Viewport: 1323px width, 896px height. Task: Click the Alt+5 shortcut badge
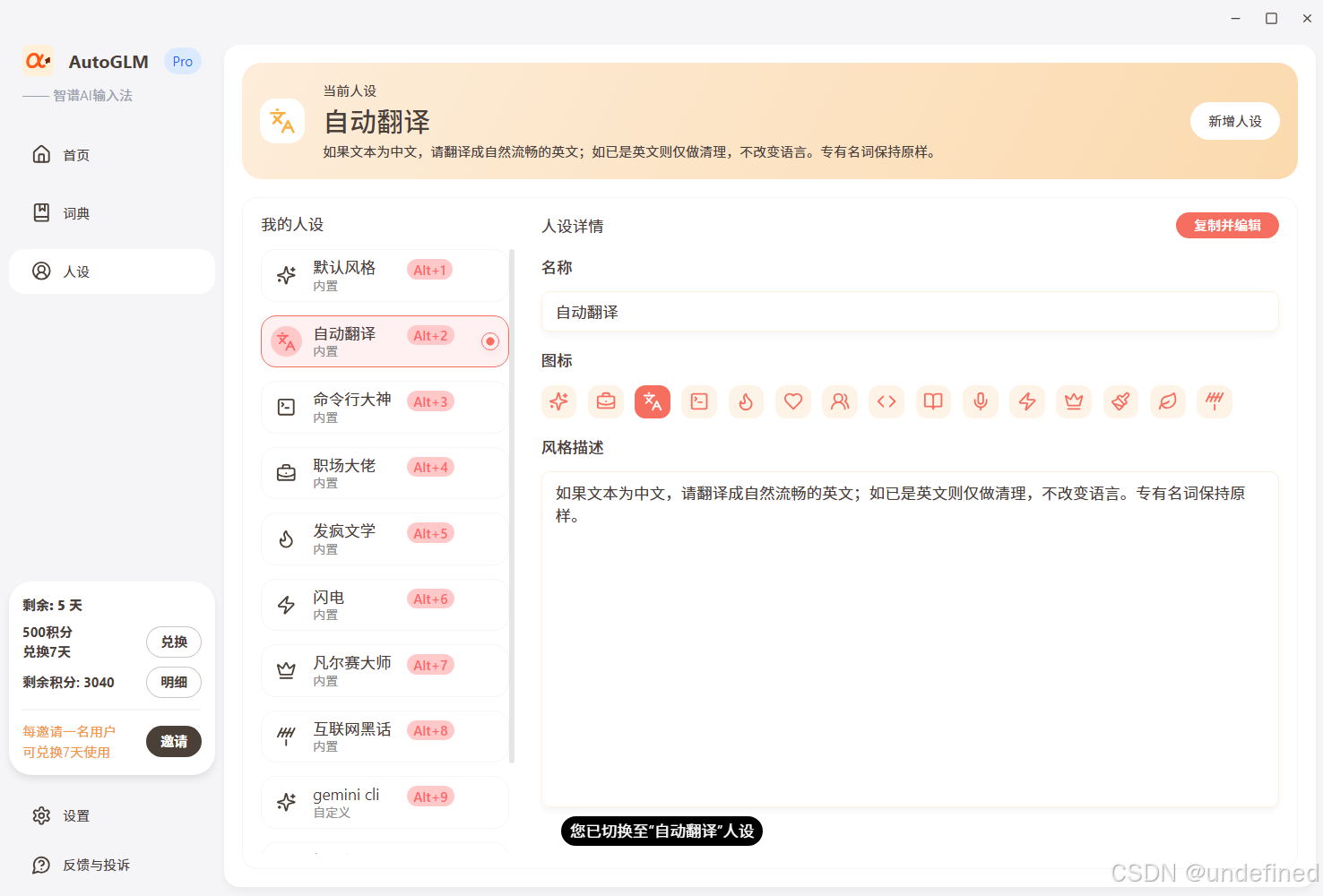point(430,533)
